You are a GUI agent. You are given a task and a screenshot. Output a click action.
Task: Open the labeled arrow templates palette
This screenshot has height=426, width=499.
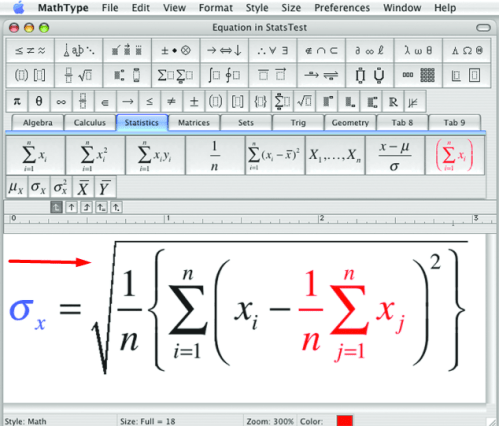[321, 75]
